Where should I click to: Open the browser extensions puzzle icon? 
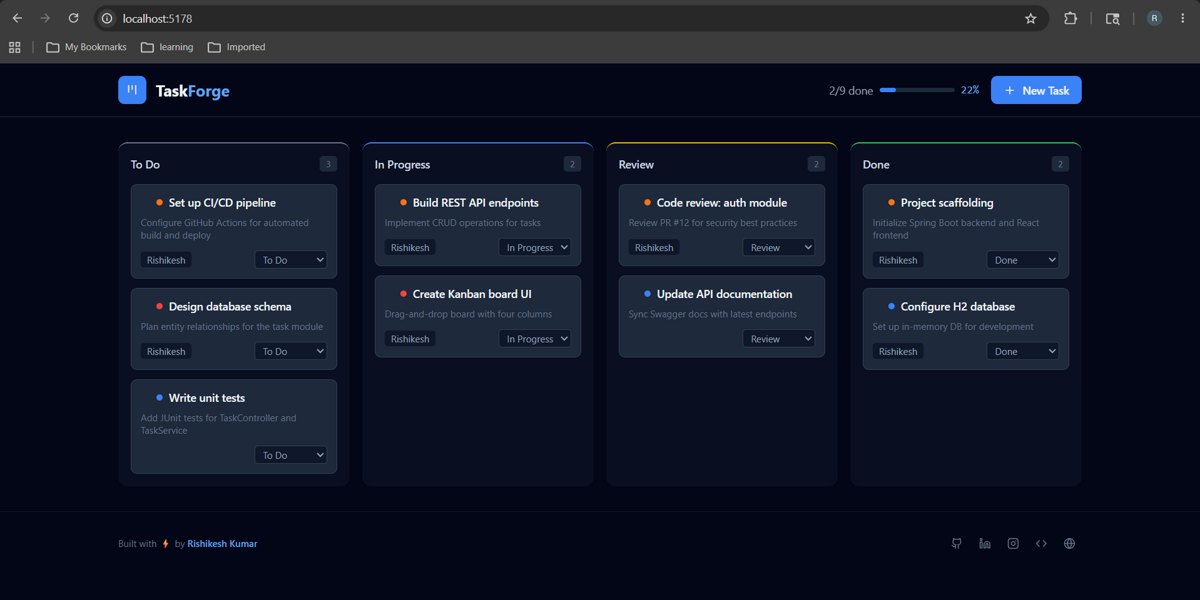(1070, 18)
